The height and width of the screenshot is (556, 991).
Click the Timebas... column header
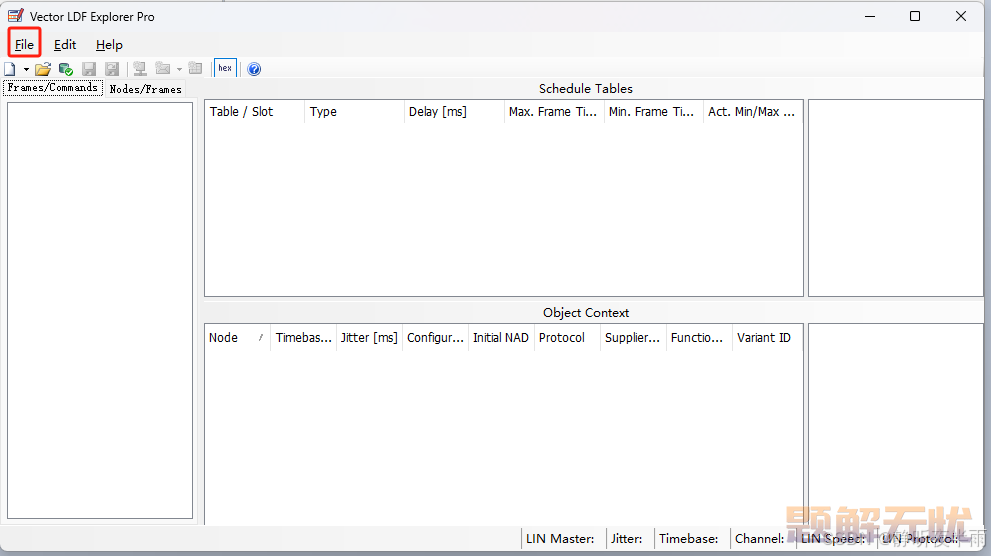click(x=303, y=338)
